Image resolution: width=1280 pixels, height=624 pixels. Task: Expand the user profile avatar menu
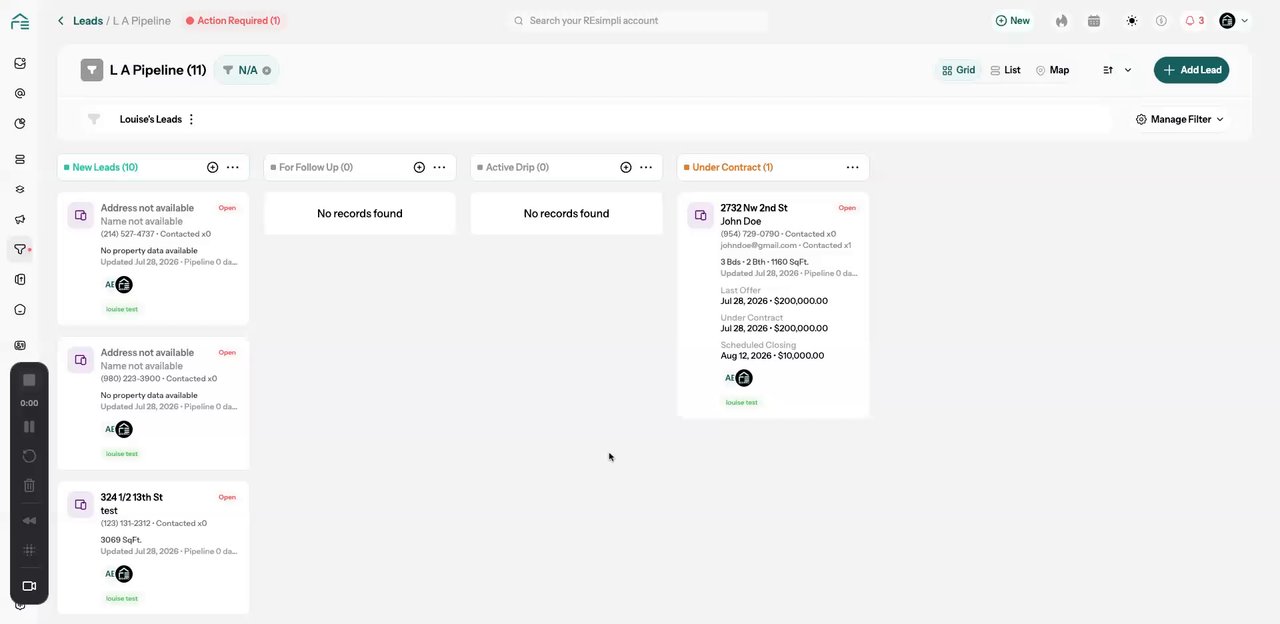[1234, 20]
